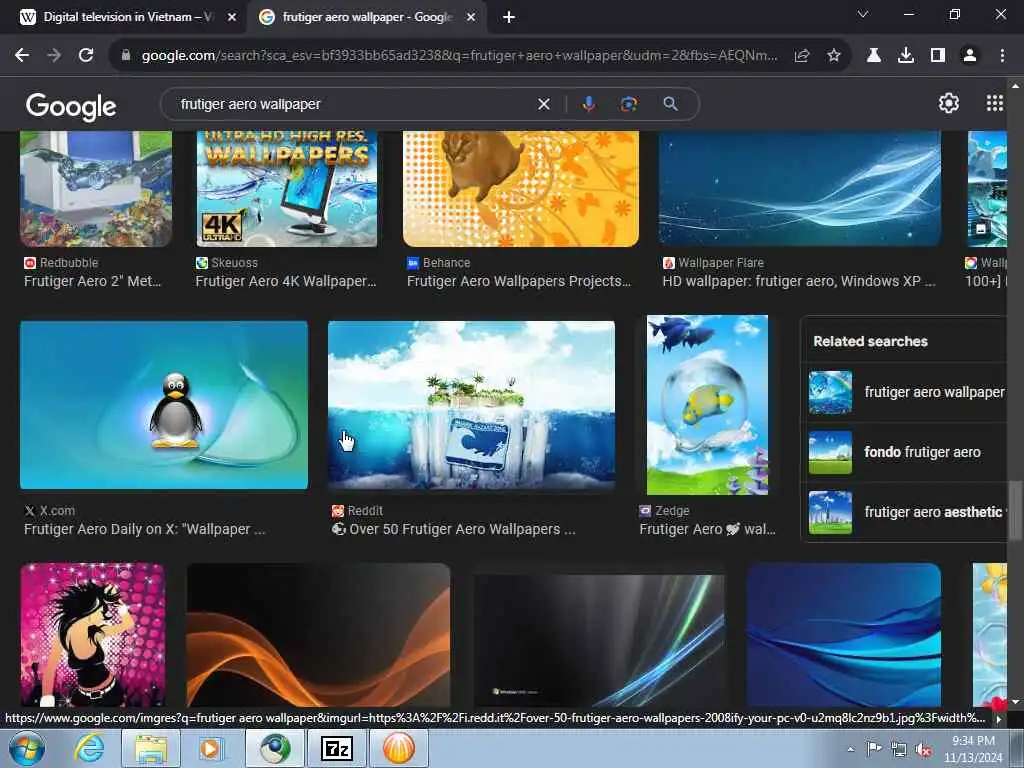Open the Action Center flag tray icon

tap(874, 749)
